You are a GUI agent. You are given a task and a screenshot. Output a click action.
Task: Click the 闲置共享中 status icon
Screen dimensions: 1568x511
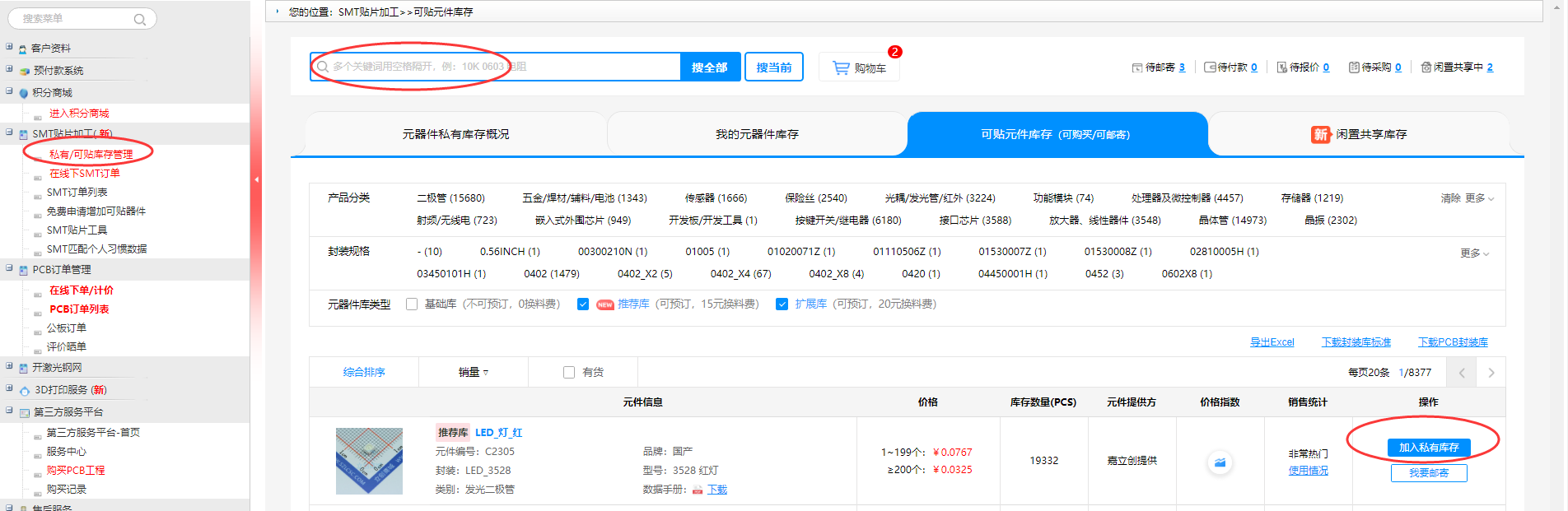coord(1426,67)
